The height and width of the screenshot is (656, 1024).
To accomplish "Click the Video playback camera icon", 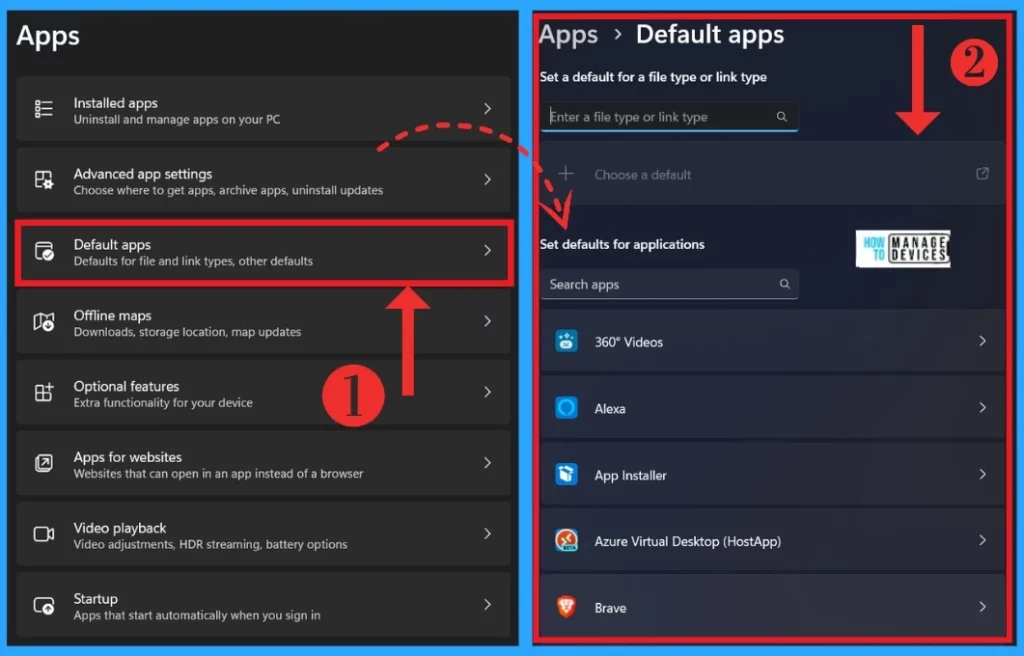I will [x=44, y=534].
